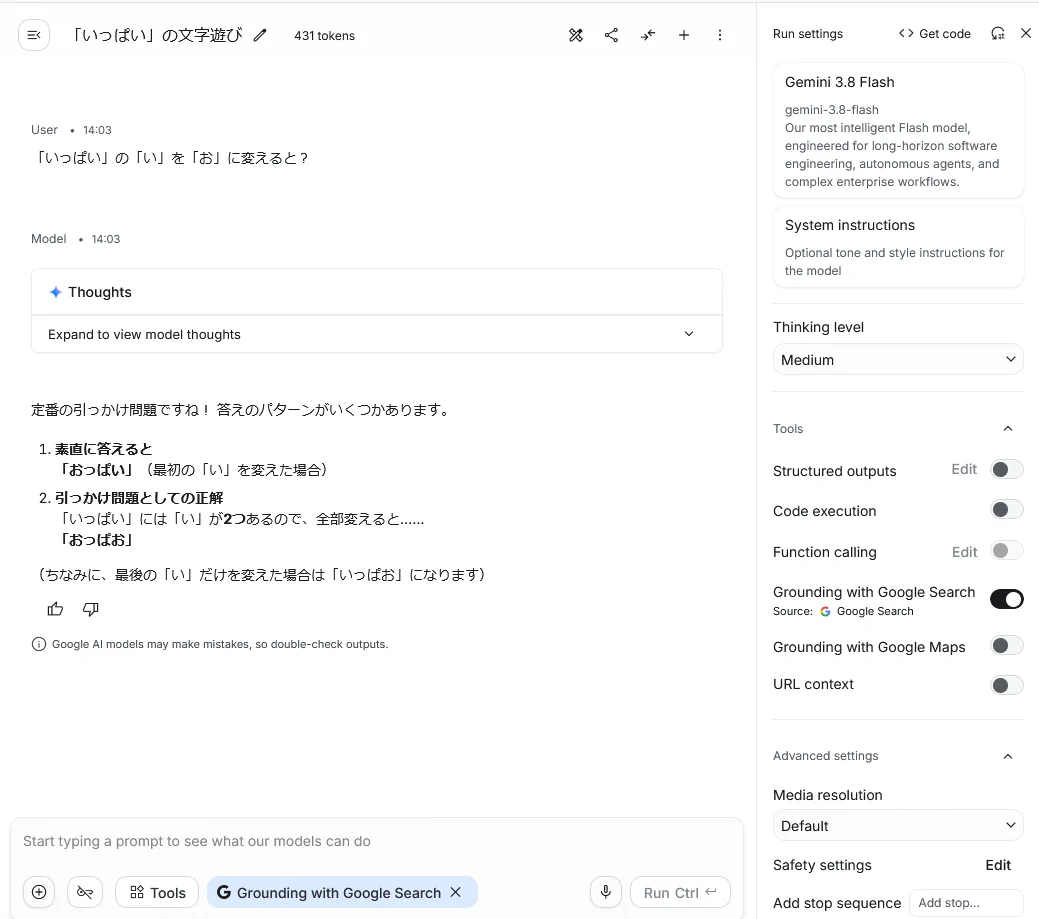
Task: Focus the prompt text input field
Action: point(376,841)
